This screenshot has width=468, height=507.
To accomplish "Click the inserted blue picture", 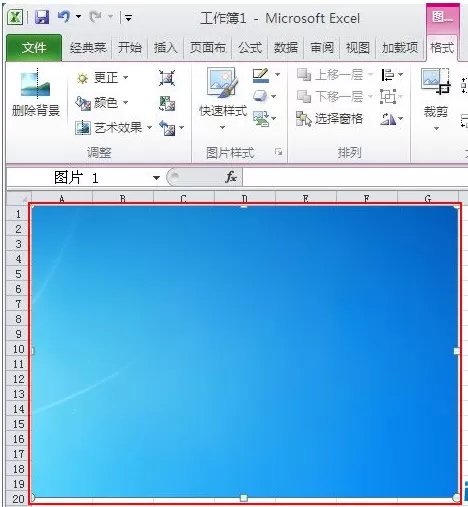I will [244, 352].
